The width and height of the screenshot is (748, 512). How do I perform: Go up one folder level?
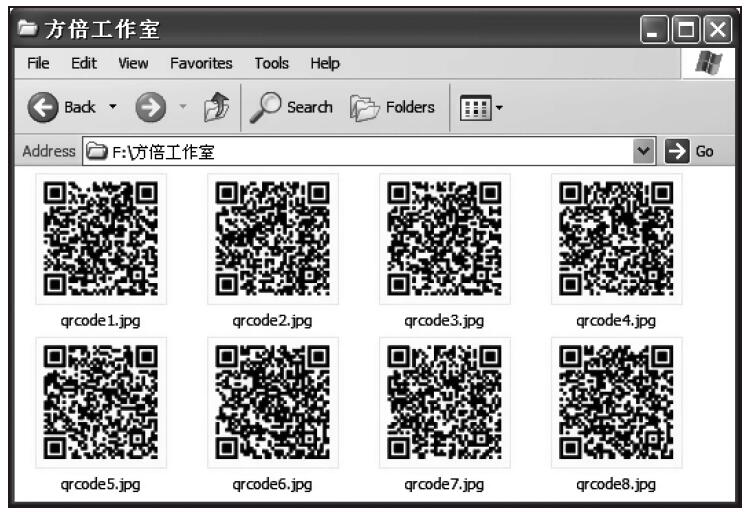pos(214,107)
